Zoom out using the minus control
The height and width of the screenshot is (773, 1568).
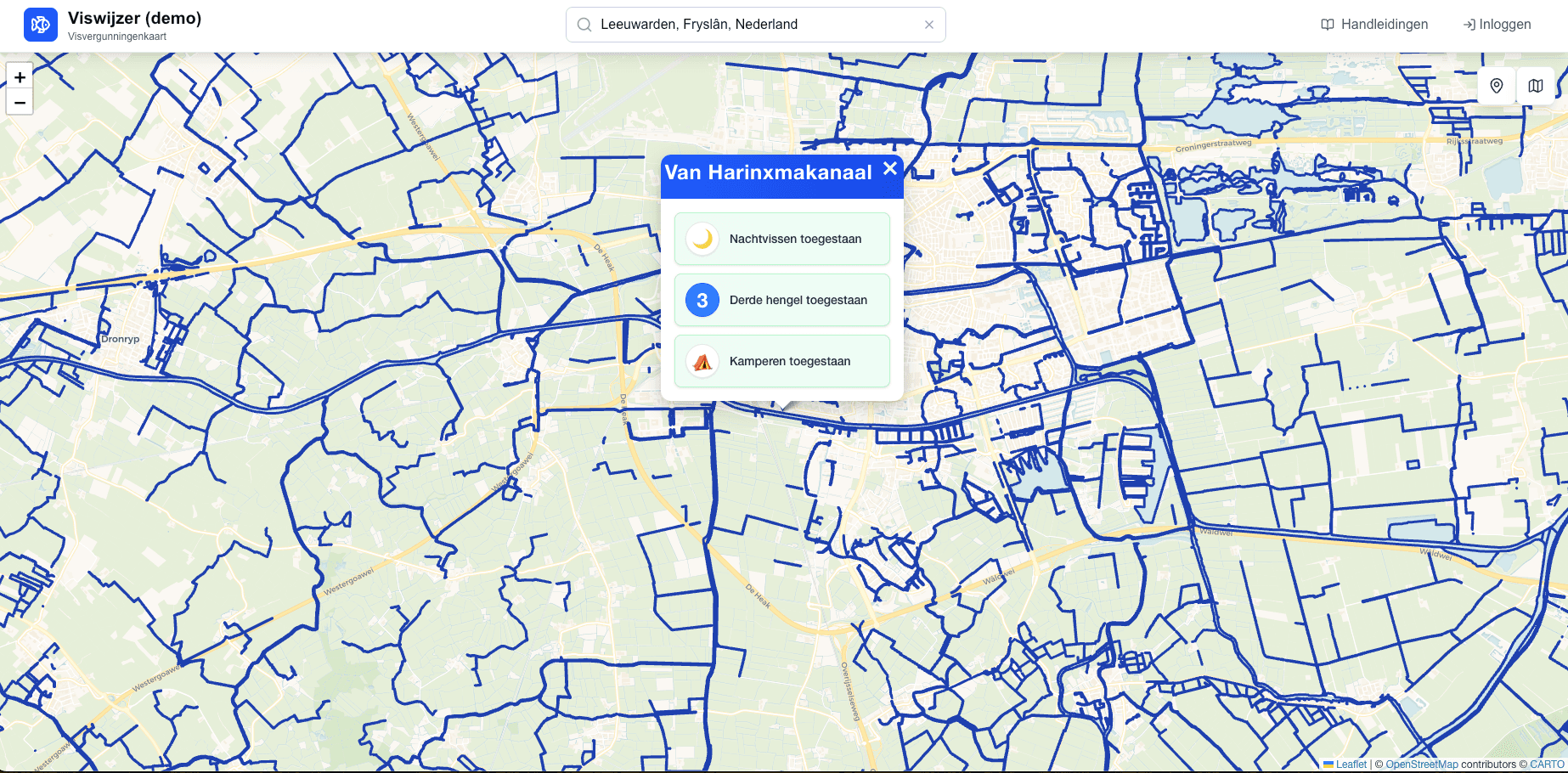point(19,102)
